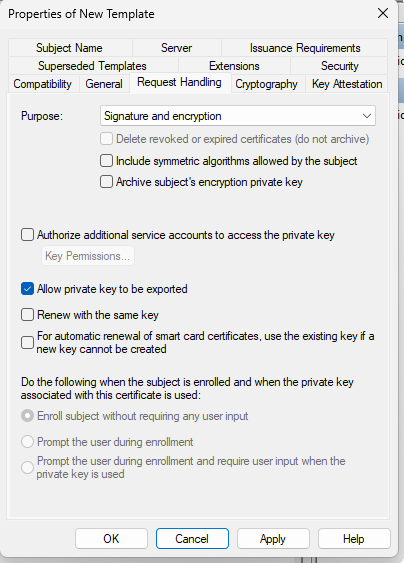Check smart card automatic renewal existing key option
Viewport: 404px width, 563px height.
pos(27,342)
